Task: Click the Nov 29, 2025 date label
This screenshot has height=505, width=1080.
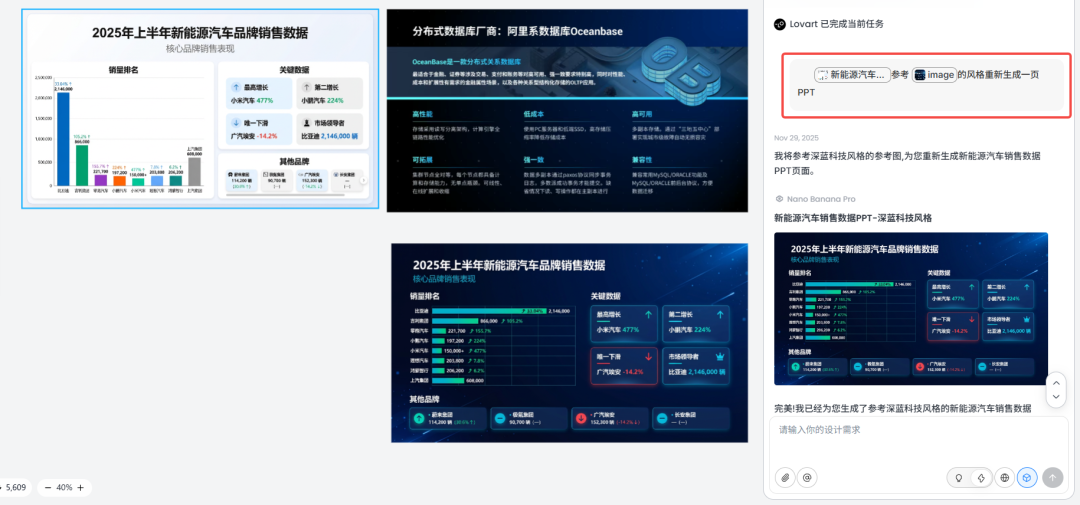Action: click(x=796, y=138)
